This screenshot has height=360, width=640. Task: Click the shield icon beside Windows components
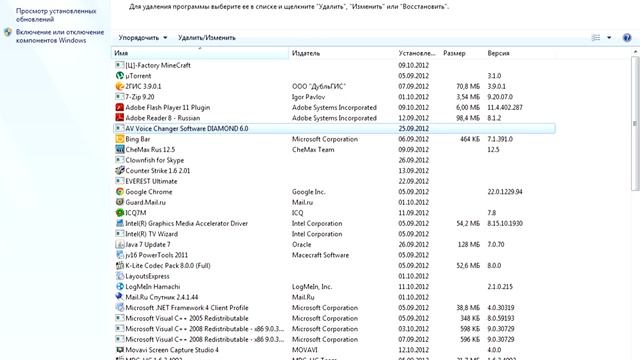[8, 32]
